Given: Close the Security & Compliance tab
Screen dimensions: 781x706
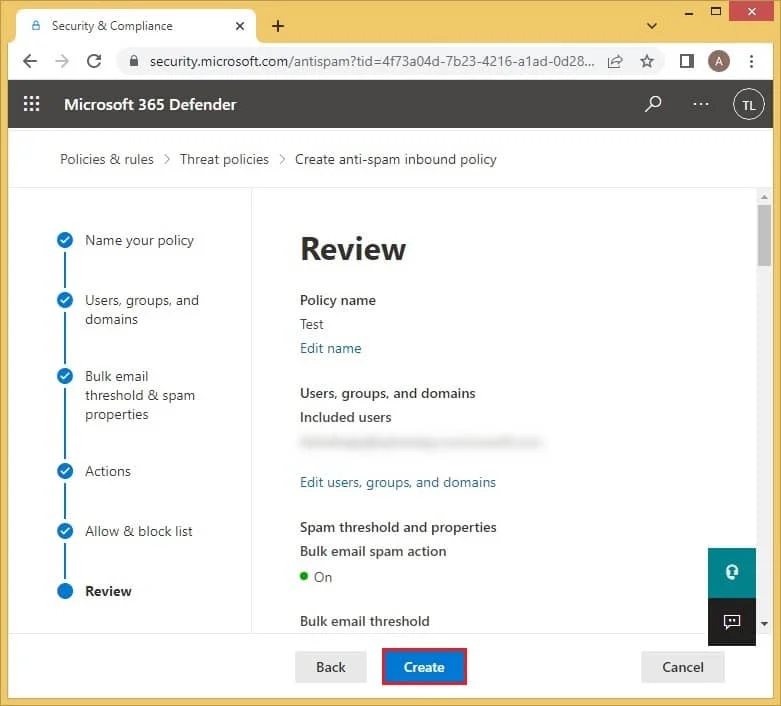Looking at the screenshot, I should coord(240,26).
